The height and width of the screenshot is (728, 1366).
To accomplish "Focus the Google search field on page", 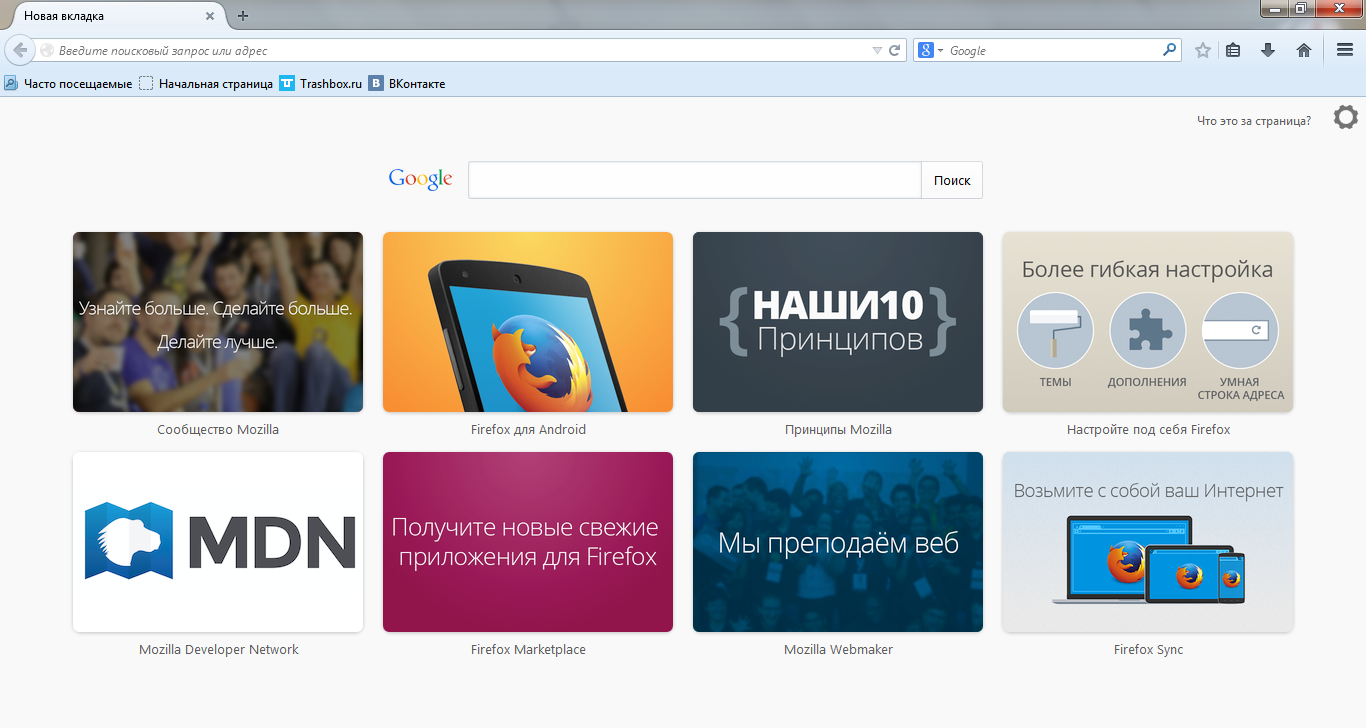I will (695, 180).
